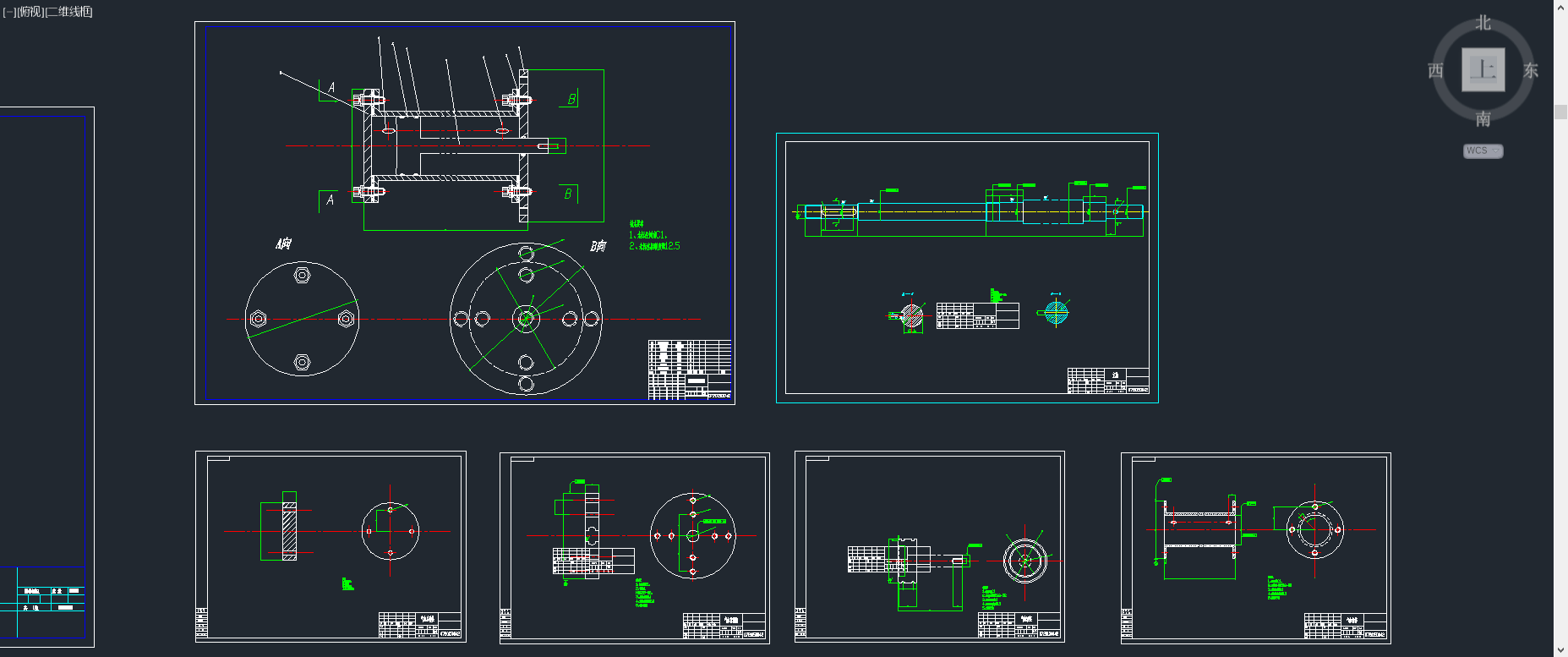Rotate view to 西 on the ViewCube compass
Image resolution: width=1568 pixels, height=657 pixels.
click(x=1435, y=71)
